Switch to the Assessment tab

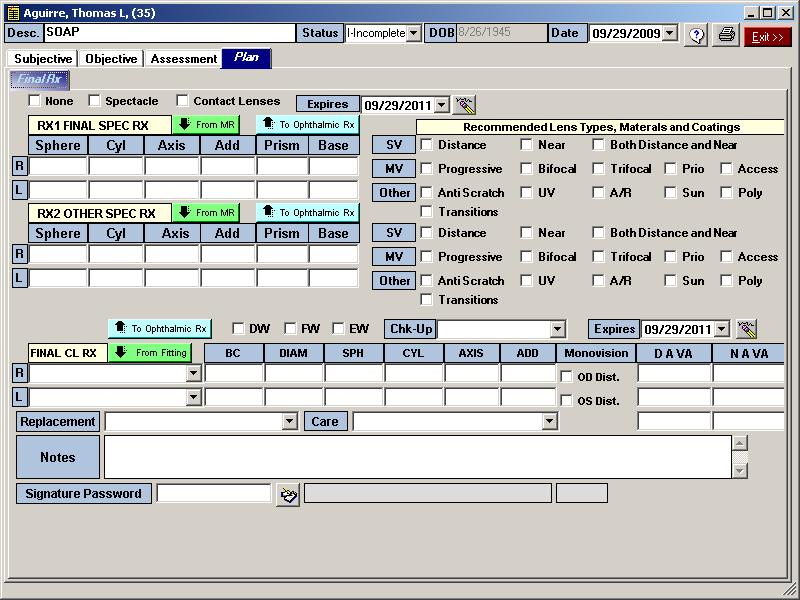click(183, 59)
